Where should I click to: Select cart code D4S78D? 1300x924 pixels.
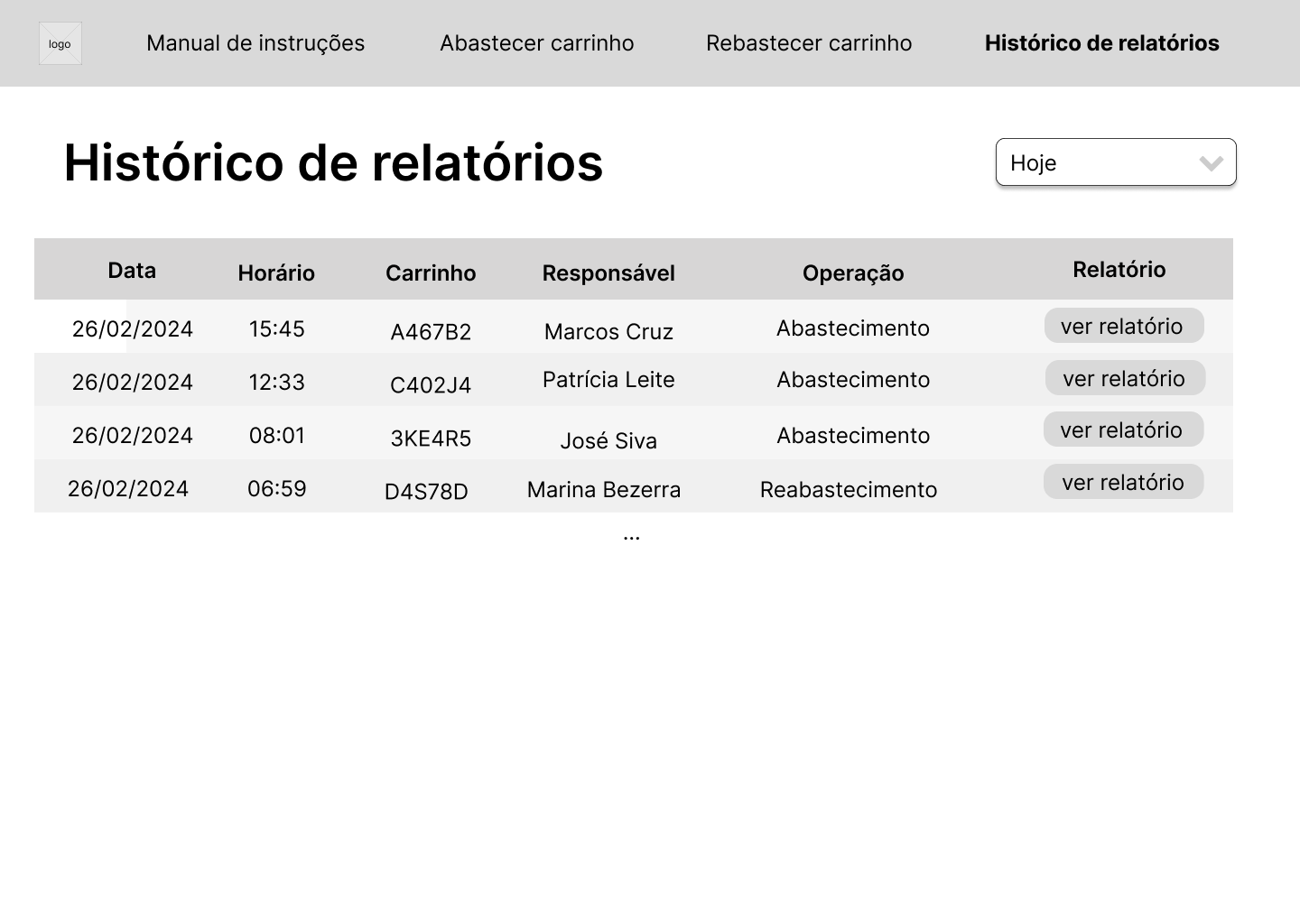(426, 492)
